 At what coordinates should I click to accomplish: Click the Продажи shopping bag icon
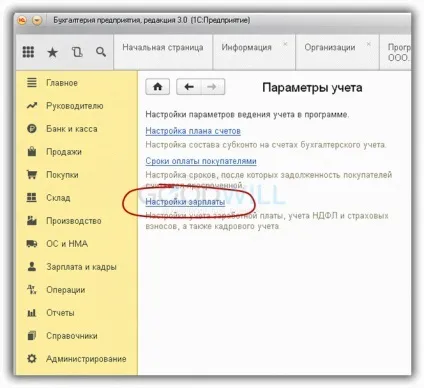32,152
